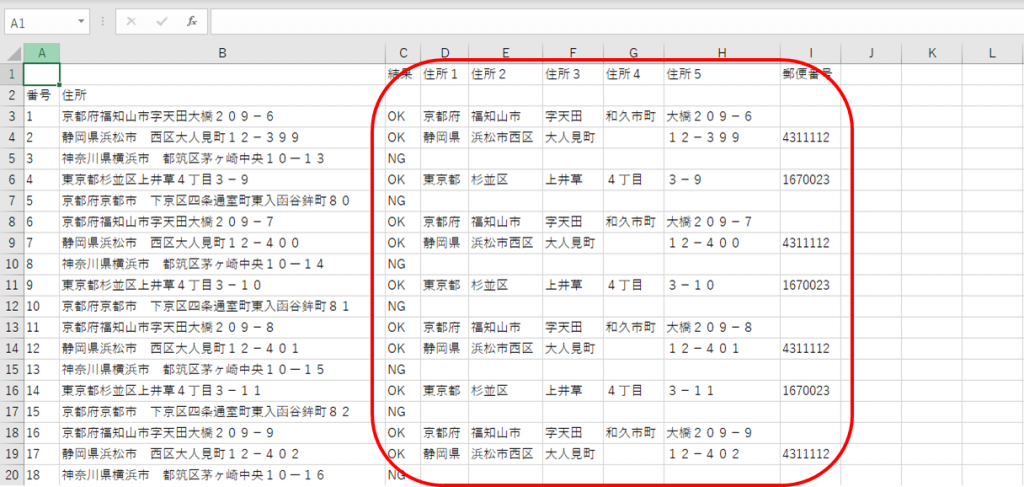
Task: Click '４丁目' cell in row 6
Action: tap(633, 180)
